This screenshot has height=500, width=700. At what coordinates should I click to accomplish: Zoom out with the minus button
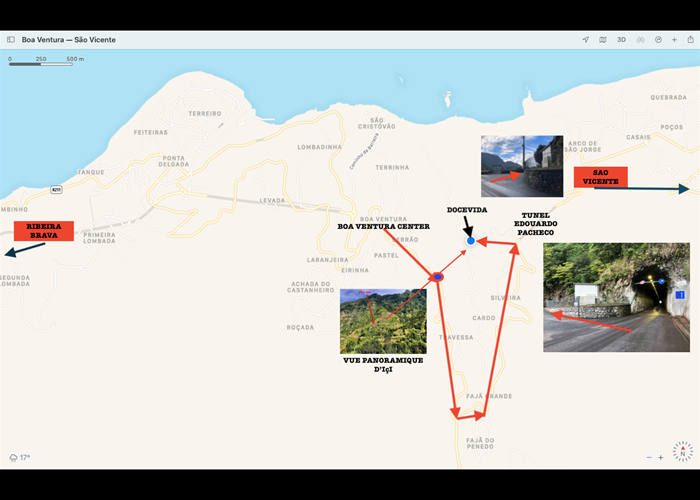pos(649,458)
